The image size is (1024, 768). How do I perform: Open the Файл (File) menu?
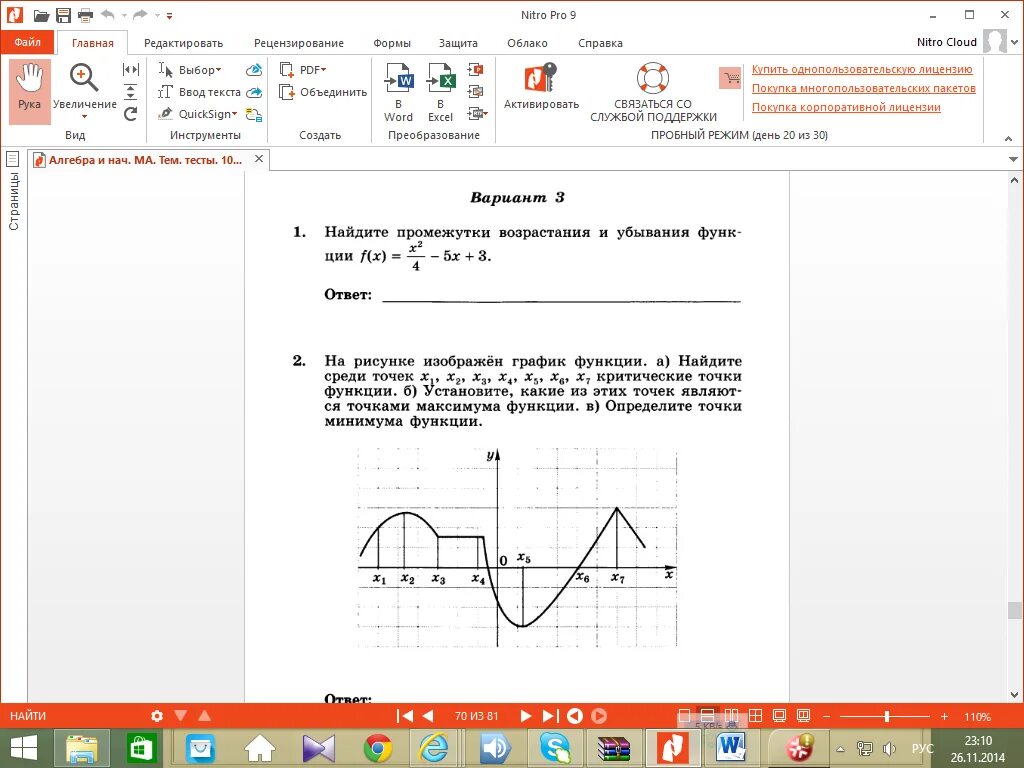pos(27,42)
